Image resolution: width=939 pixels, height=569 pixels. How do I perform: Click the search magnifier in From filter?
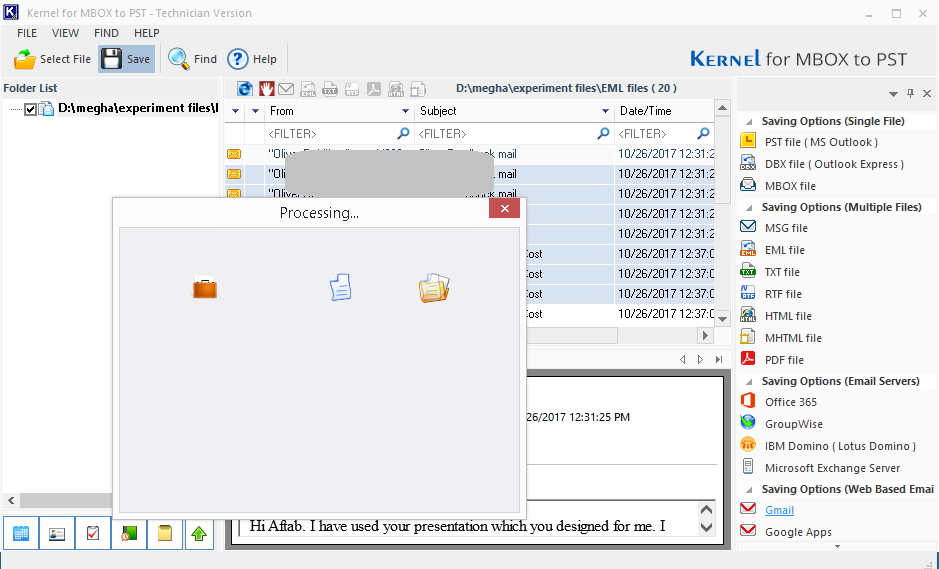coord(404,133)
